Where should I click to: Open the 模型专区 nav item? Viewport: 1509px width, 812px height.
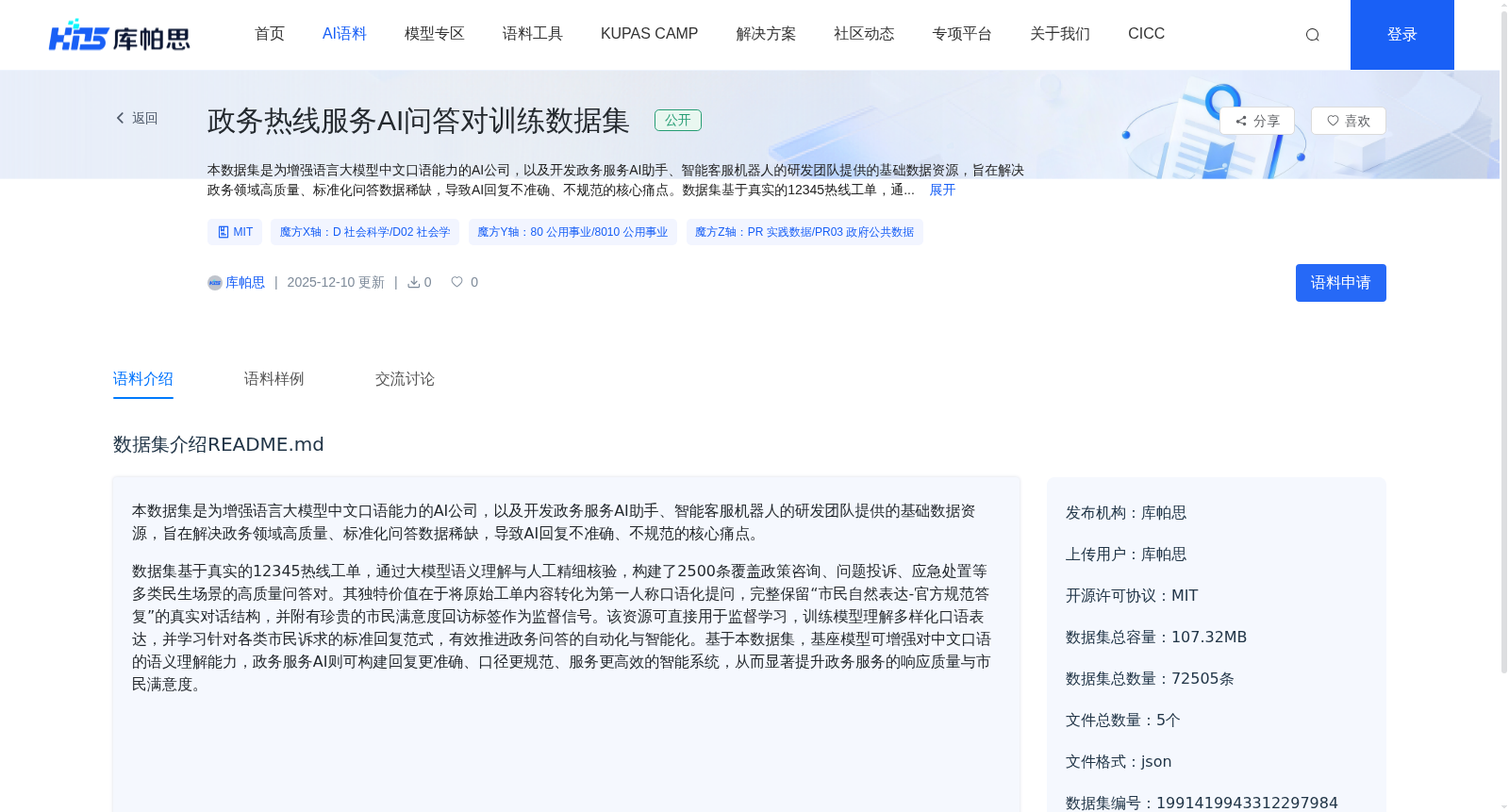click(x=435, y=34)
